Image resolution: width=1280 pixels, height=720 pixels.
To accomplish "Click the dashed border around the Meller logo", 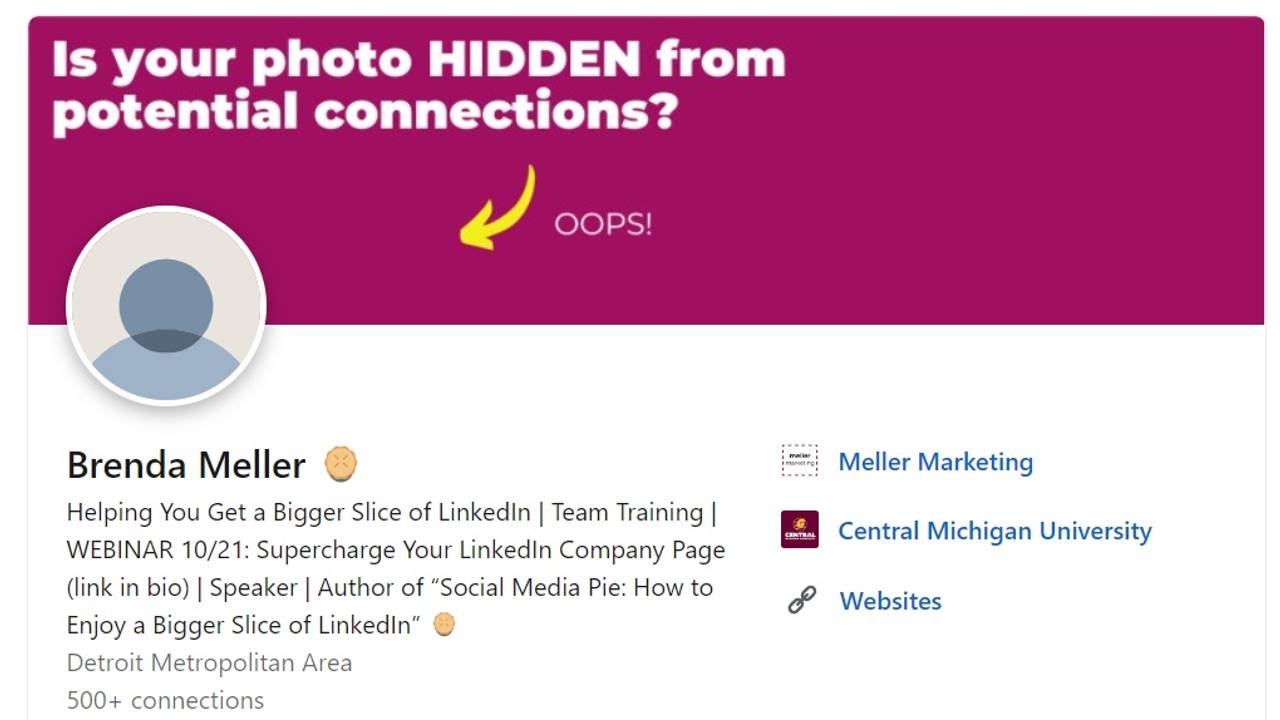I will (797, 461).
